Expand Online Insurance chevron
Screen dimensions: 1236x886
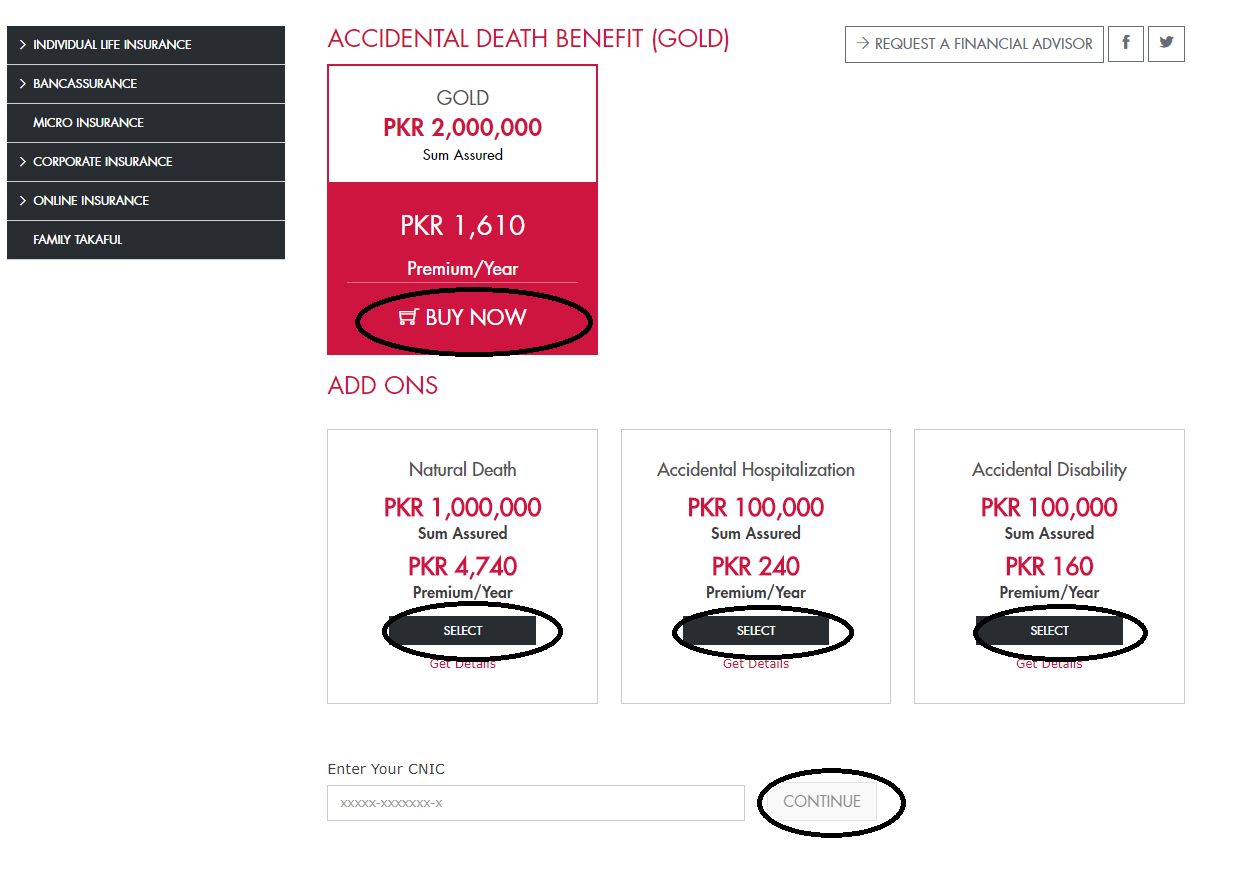coord(22,201)
